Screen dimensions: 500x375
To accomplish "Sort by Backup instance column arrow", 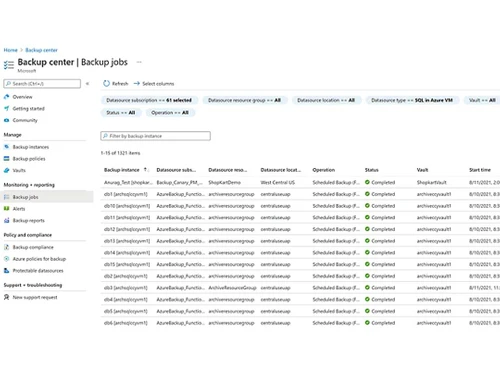I will coord(145,170).
